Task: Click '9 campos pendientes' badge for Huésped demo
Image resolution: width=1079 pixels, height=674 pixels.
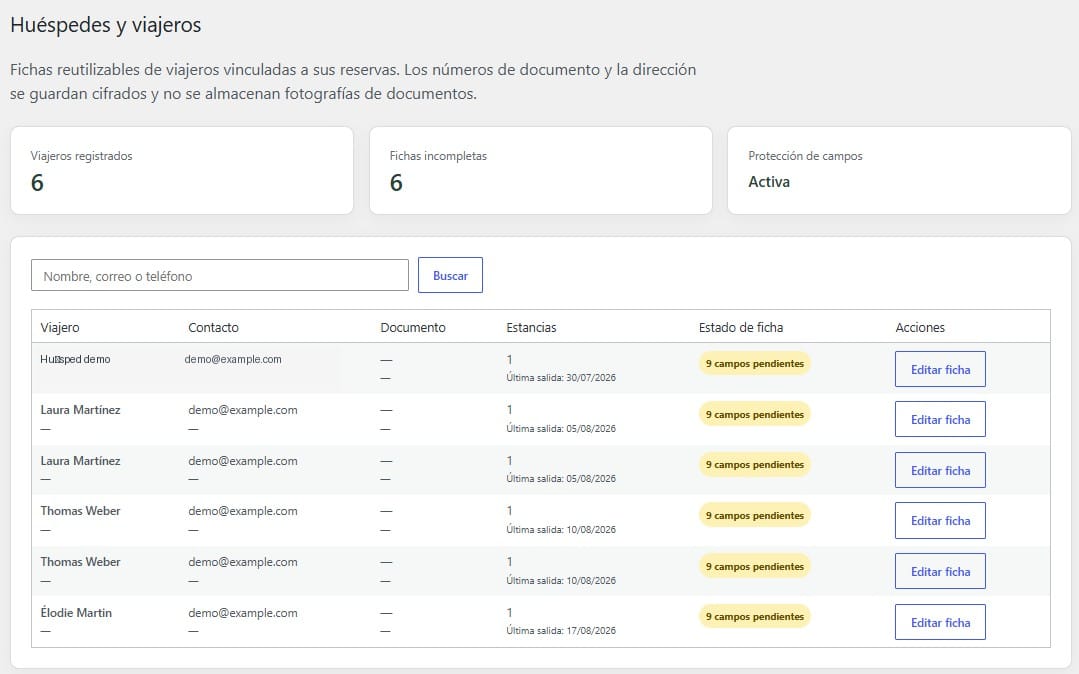Action: point(754,364)
